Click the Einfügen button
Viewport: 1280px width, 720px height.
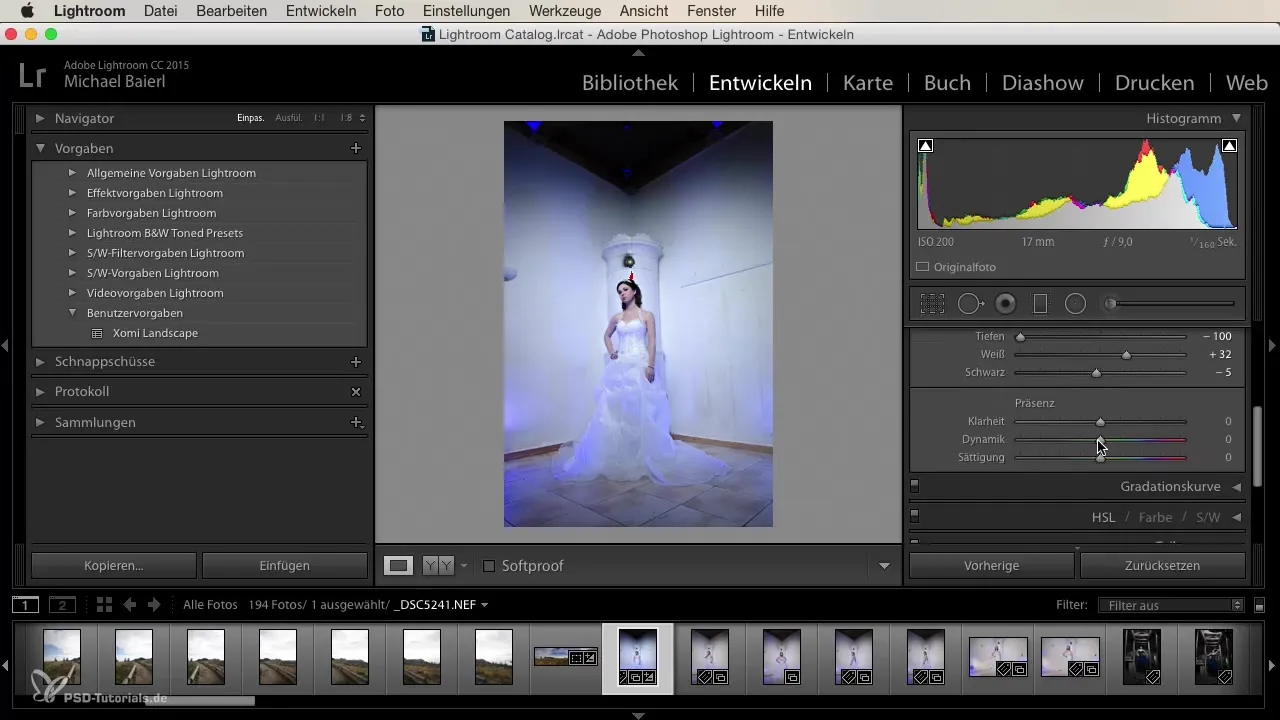pos(285,566)
